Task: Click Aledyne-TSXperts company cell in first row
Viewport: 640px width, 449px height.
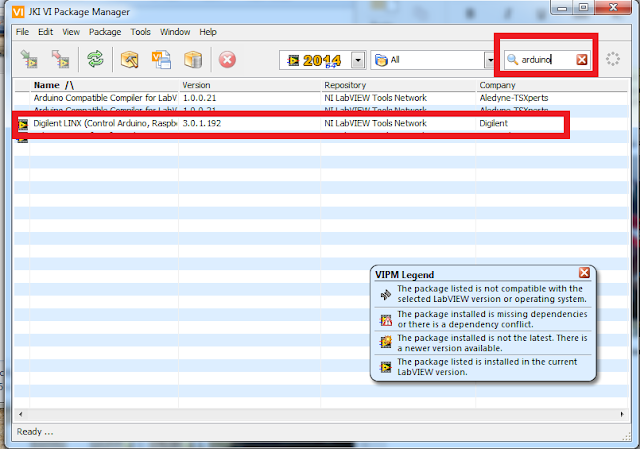Action: 513,98
